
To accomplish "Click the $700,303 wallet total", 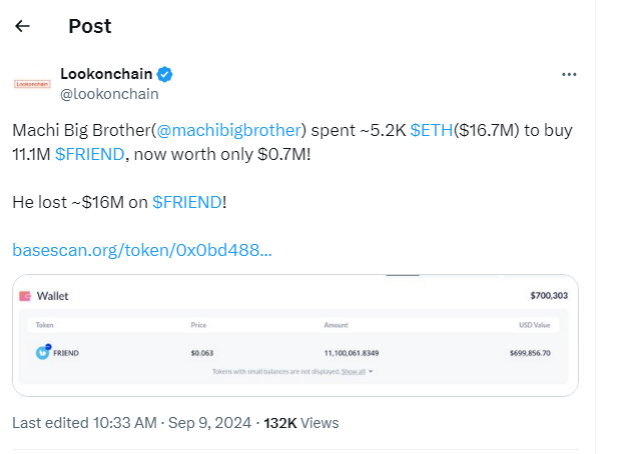I will (548, 296).
